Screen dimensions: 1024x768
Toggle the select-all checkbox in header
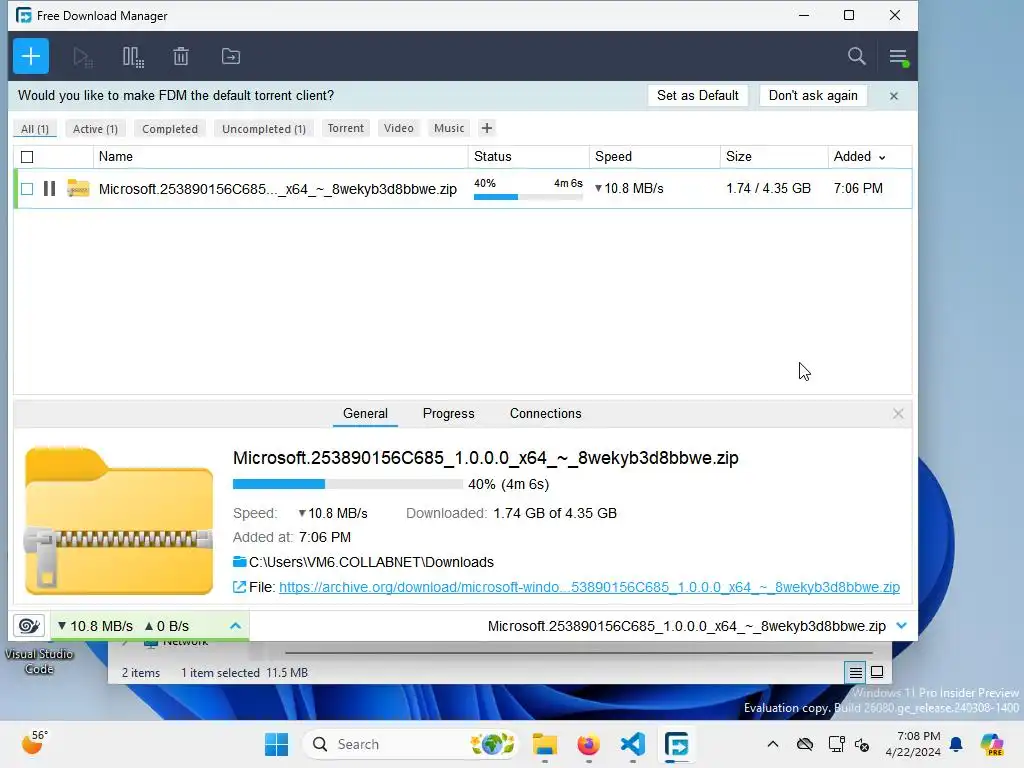(27, 157)
